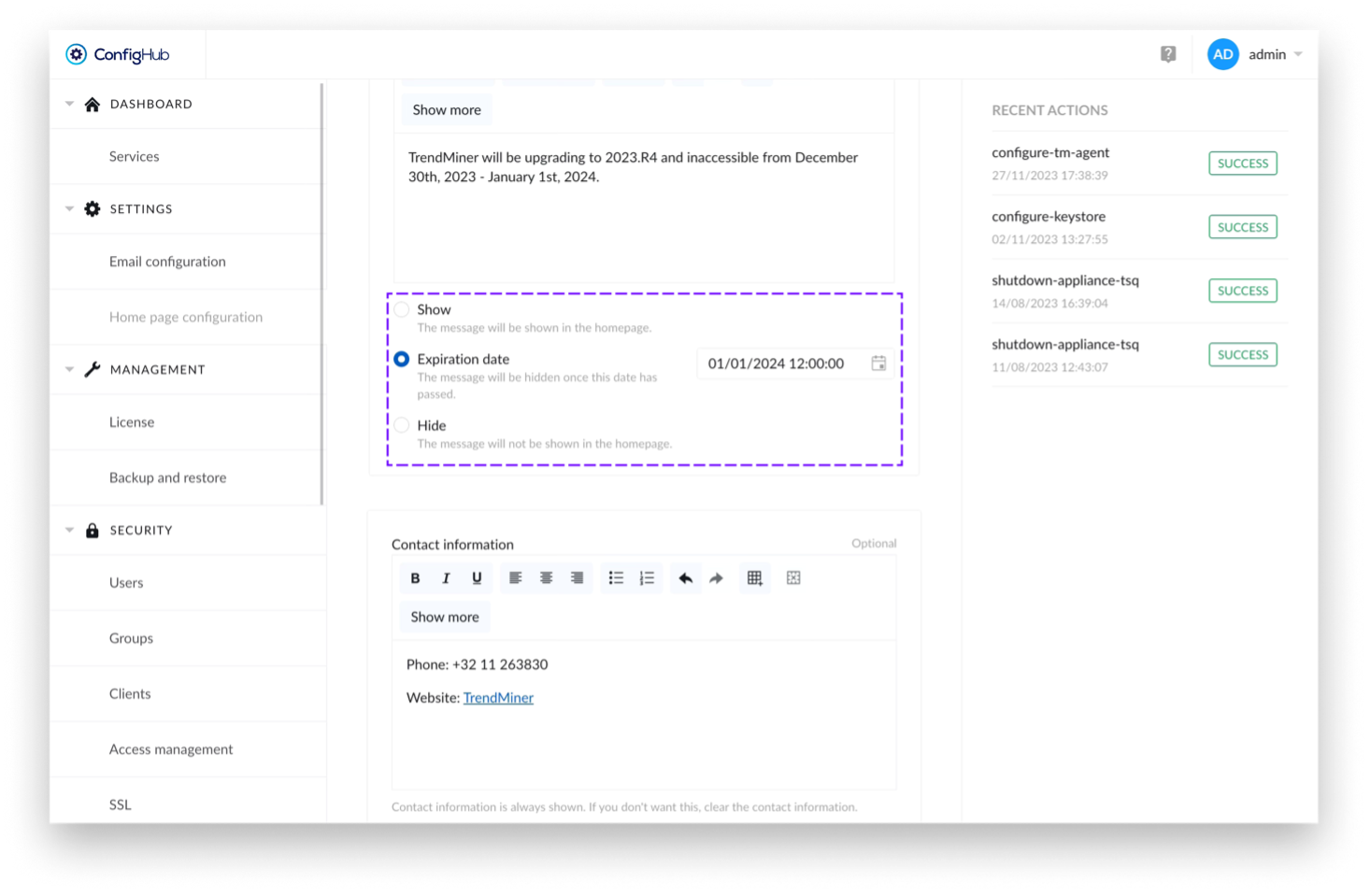1370x896 pixels.
Task: Open the calendar picker for expiration date
Action: tap(878, 363)
